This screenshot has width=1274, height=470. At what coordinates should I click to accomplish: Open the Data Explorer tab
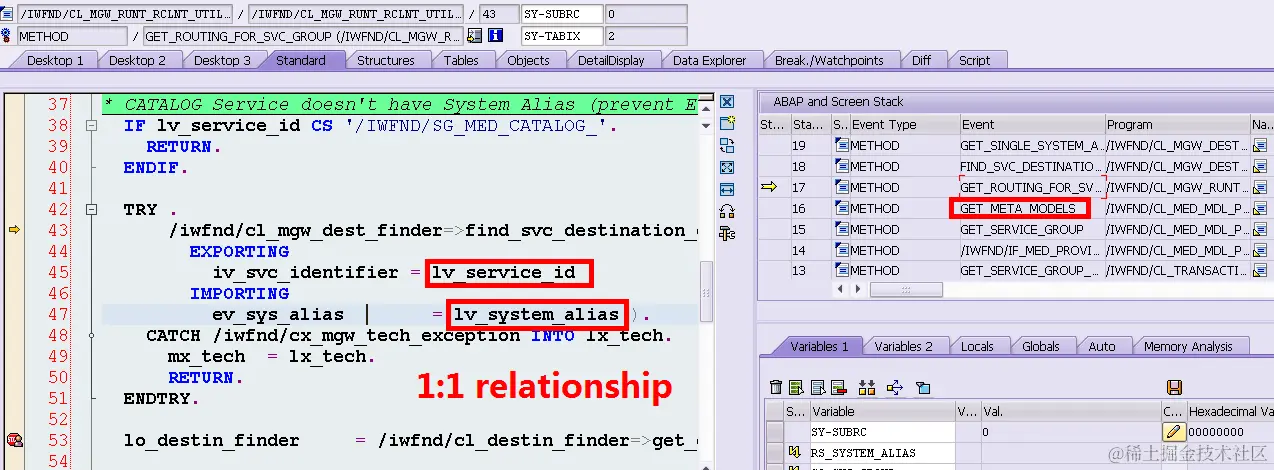point(709,60)
